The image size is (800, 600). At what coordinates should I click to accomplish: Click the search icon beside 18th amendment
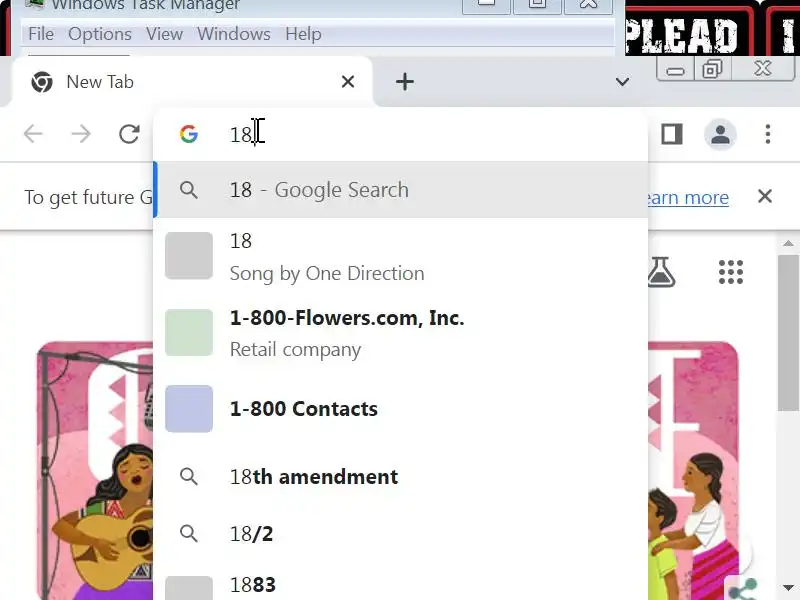pos(189,477)
